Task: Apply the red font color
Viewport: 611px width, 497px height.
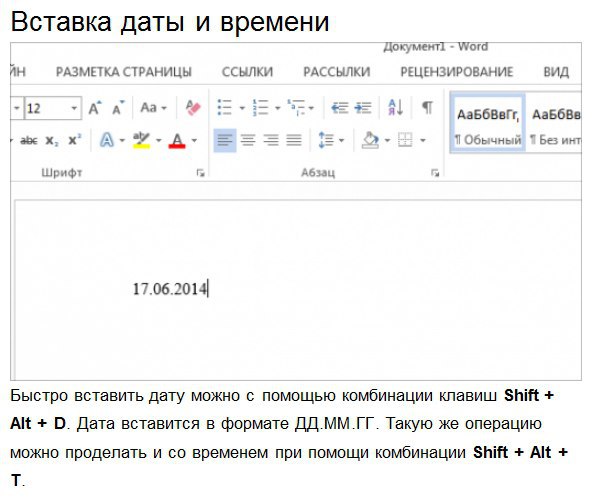Action: coord(177,141)
